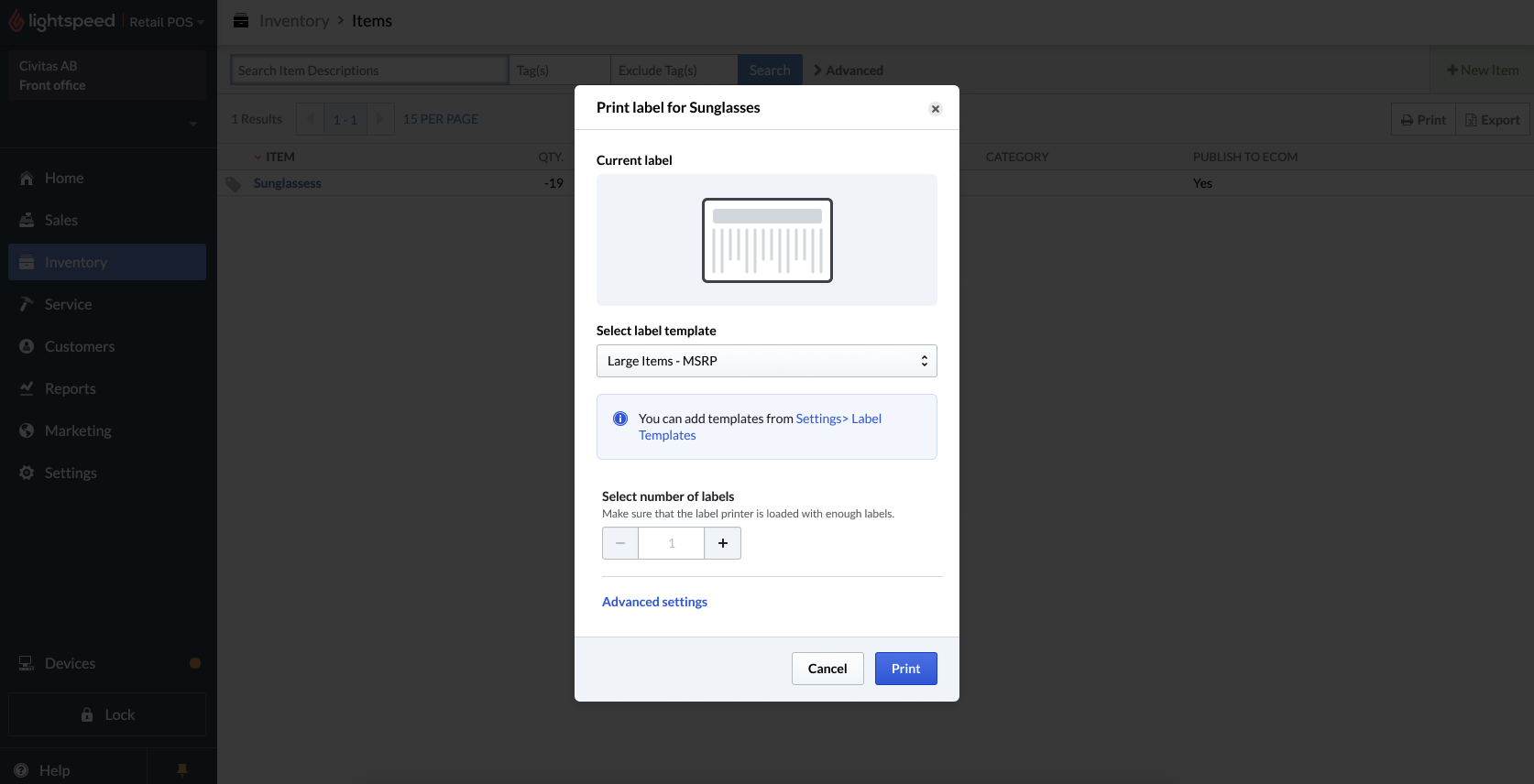
Task: Click the QTY. column header
Action: [551, 157]
